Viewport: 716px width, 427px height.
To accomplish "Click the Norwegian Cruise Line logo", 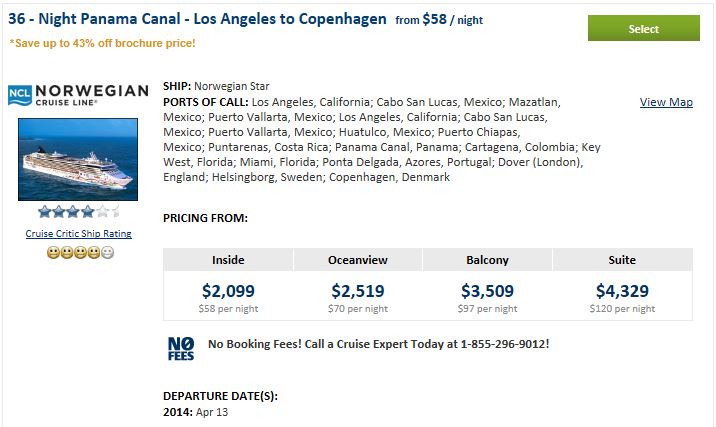I will [78, 95].
